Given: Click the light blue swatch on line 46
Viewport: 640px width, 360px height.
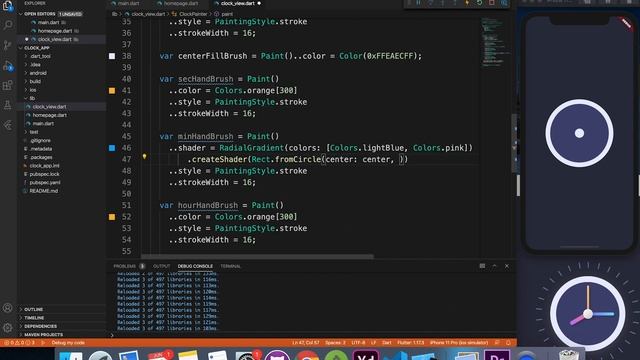Looking at the screenshot, I should pos(112,148).
